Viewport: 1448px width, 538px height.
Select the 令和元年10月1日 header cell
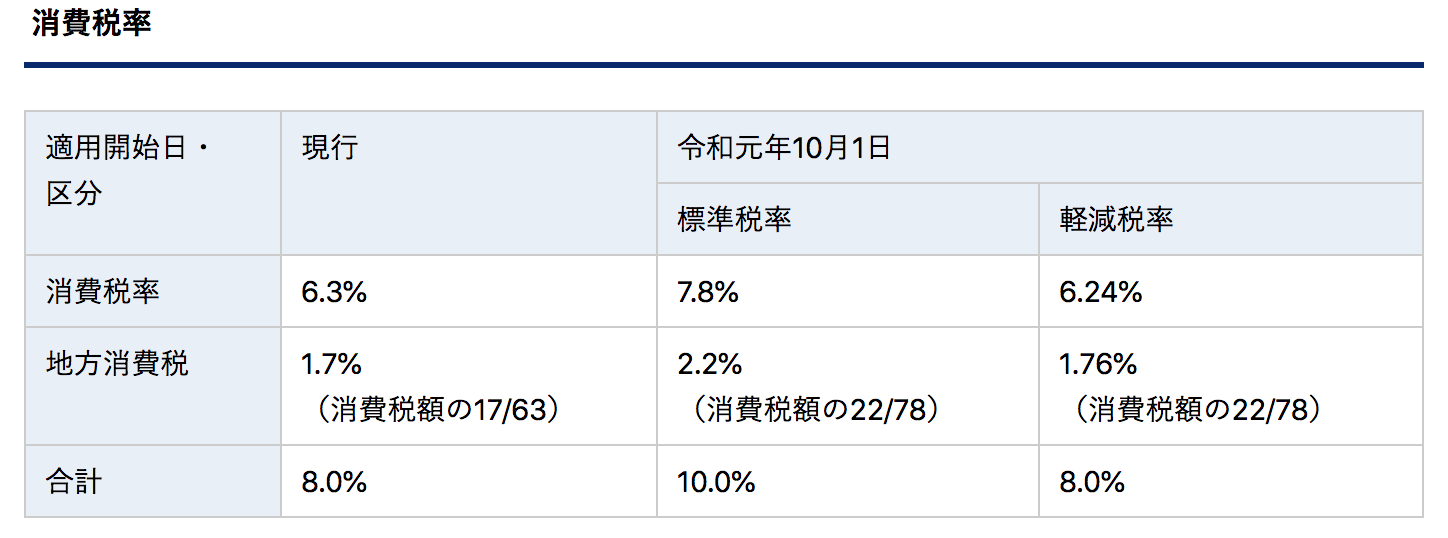[x=784, y=148]
